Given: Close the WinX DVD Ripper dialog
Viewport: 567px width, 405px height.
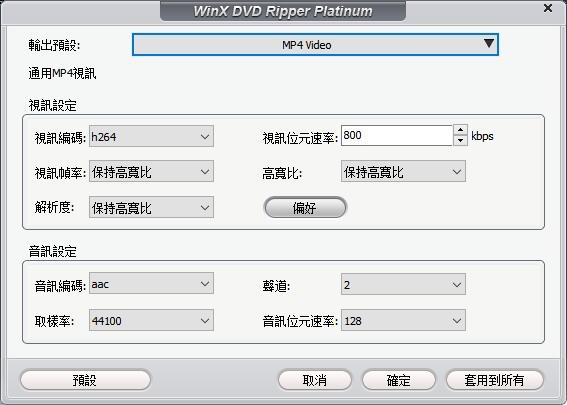Looking at the screenshot, I should tap(548, 8).
